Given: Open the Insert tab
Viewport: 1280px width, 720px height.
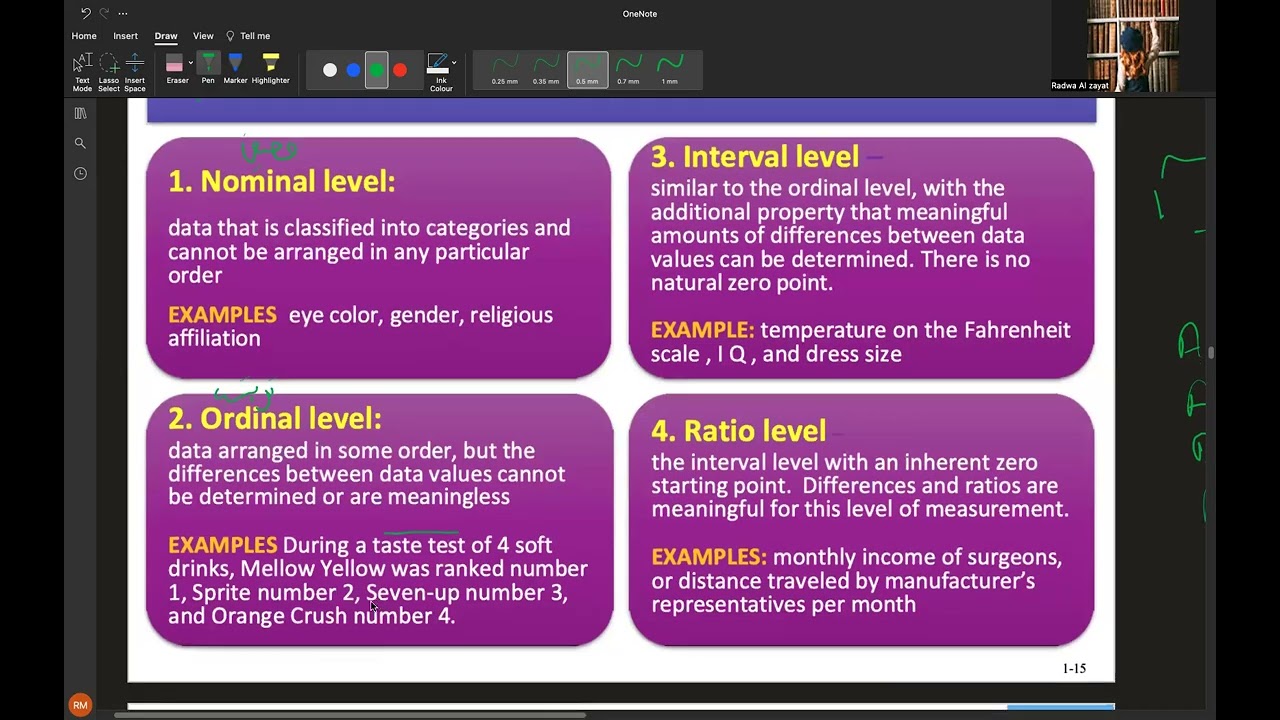Looking at the screenshot, I should [125, 36].
